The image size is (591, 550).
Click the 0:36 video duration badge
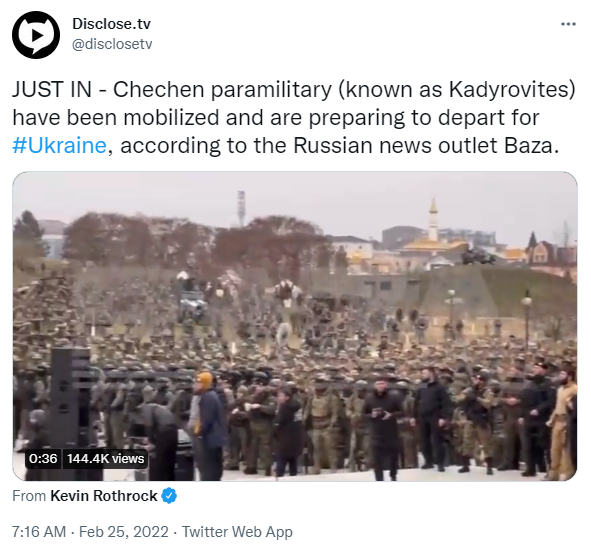click(43, 459)
